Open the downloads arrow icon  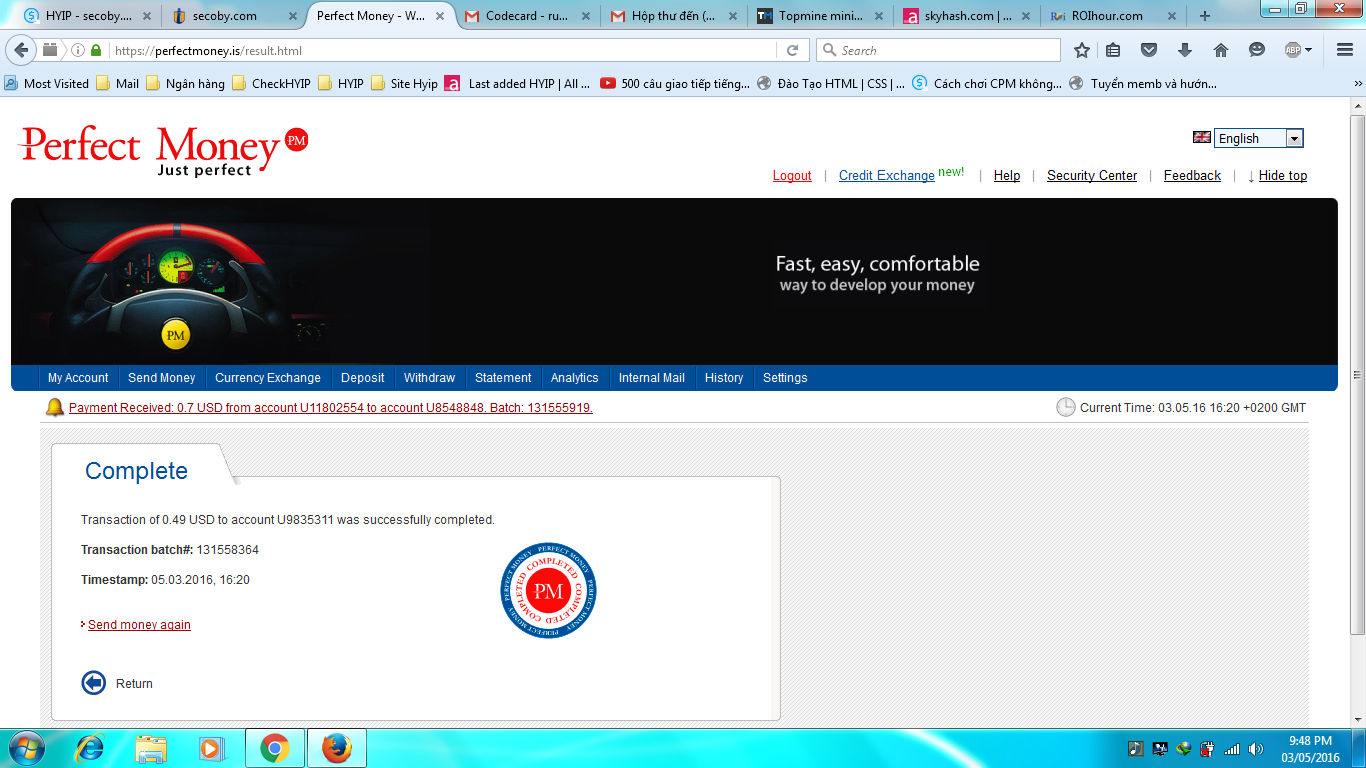click(1185, 50)
